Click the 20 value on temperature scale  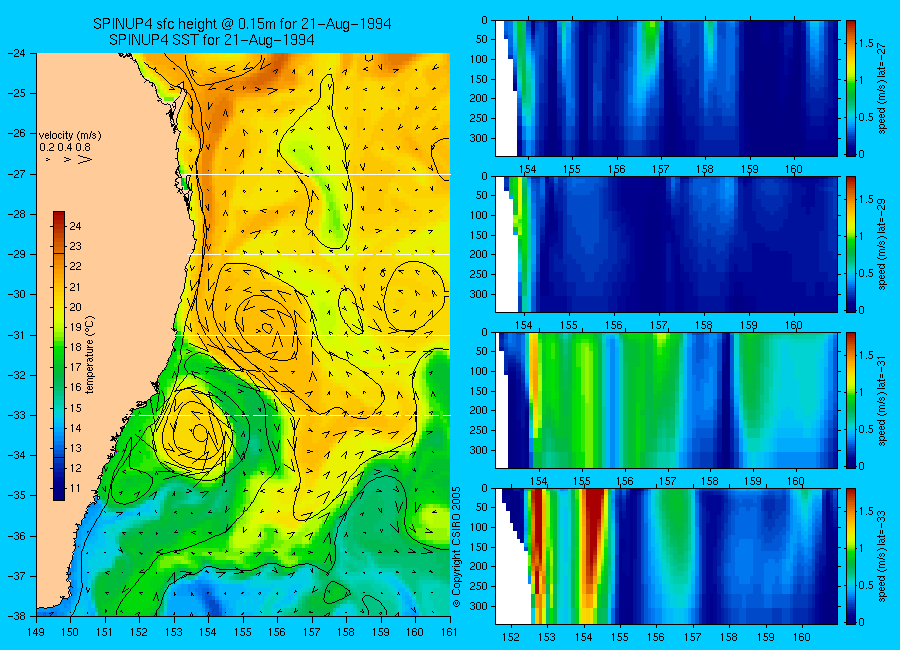[x=75, y=307]
